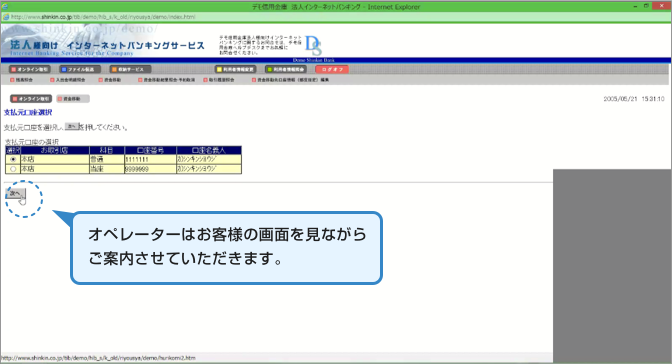Open the 残高照会 submenu link

[x=21, y=80]
